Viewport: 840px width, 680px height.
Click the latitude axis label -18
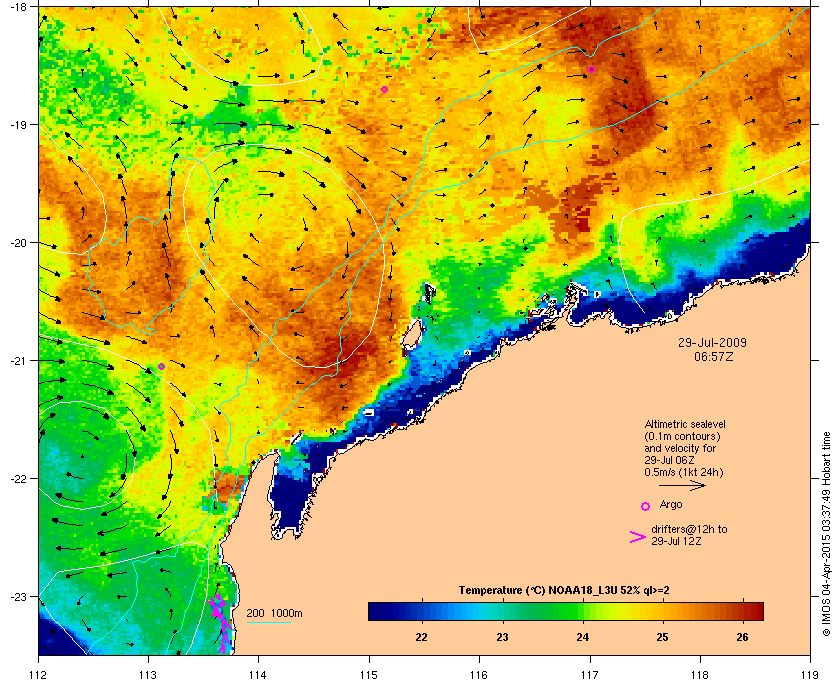tap(17, 6)
